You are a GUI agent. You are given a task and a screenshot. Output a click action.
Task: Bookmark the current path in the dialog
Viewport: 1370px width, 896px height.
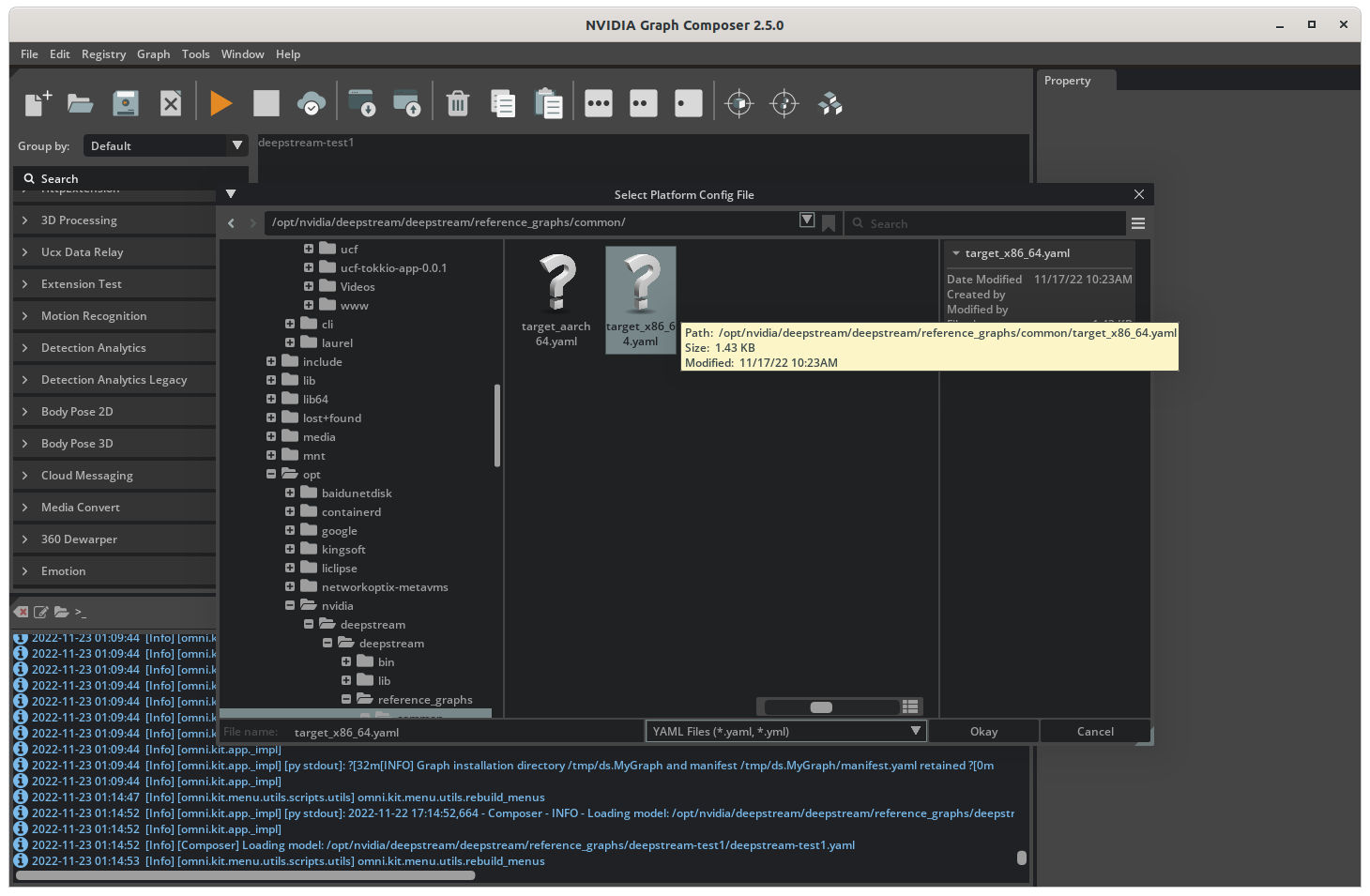pyautogui.click(x=829, y=223)
